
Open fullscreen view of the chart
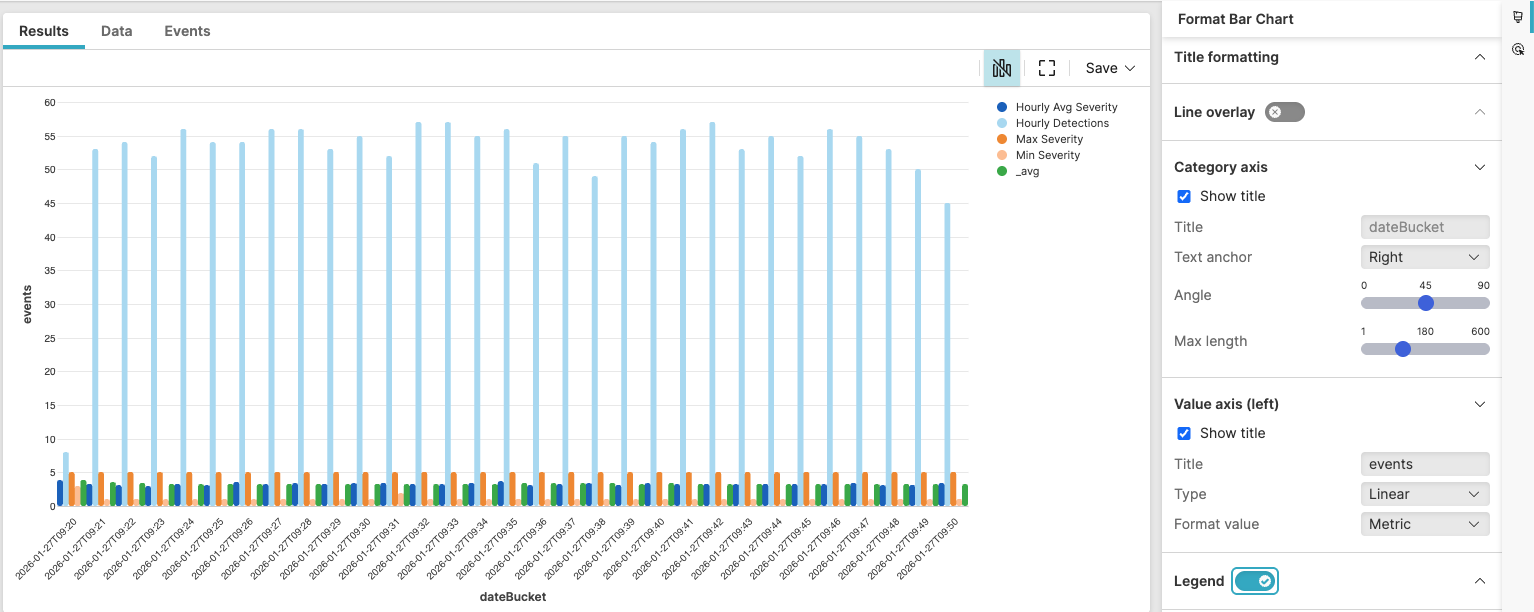click(x=1046, y=67)
